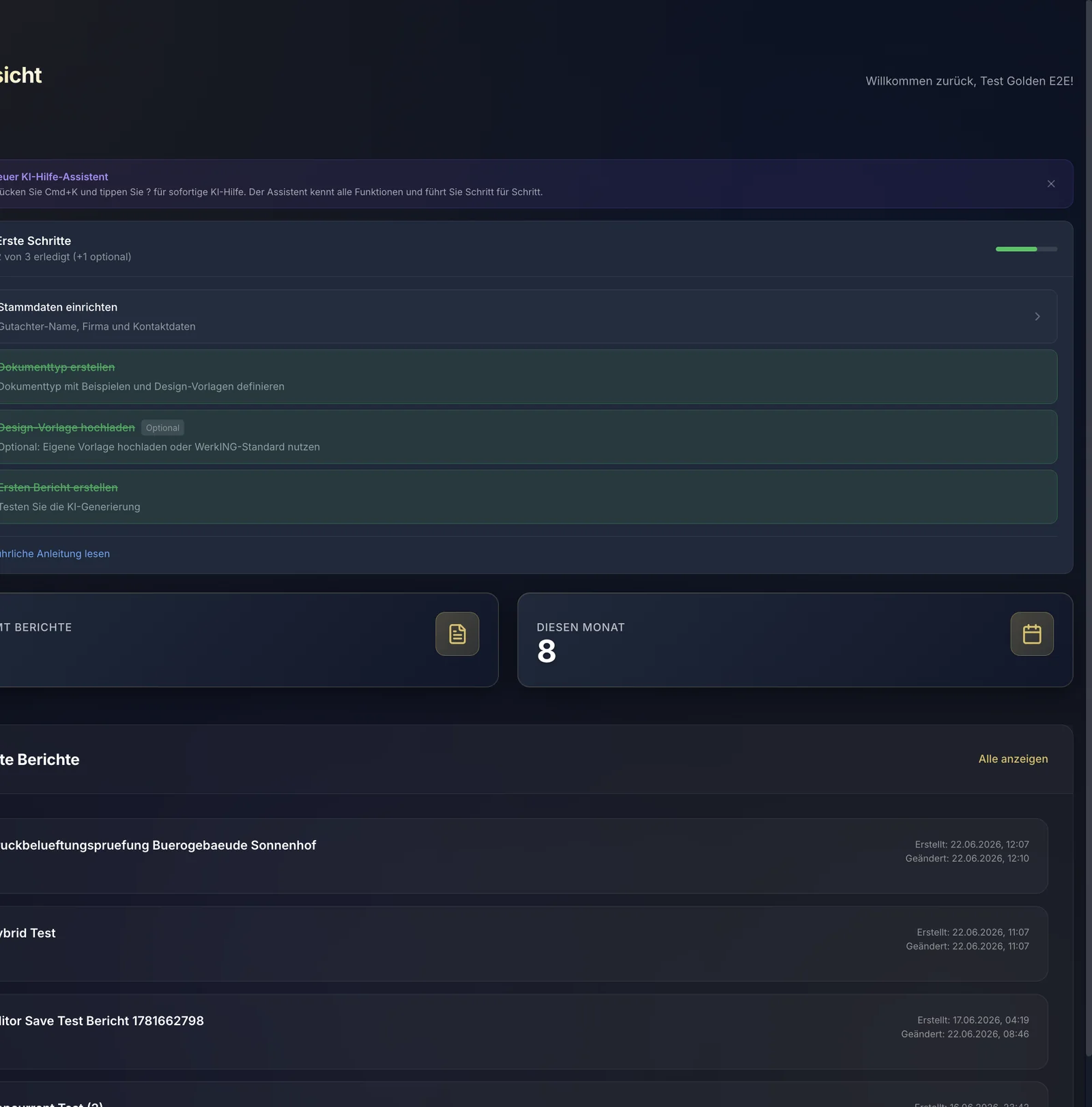The height and width of the screenshot is (1107, 1092).
Task: Click the document icon in Berichte card
Action: (x=457, y=634)
